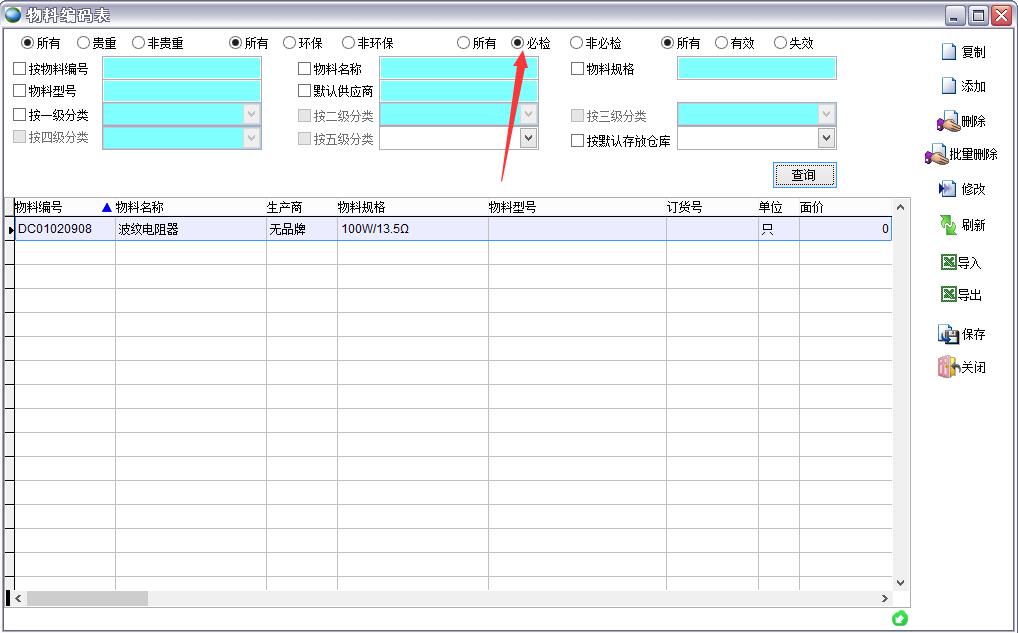Click the 删除 (Delete) icon button
This screenshot has width=1018, height=633.
tap(947, 122)
